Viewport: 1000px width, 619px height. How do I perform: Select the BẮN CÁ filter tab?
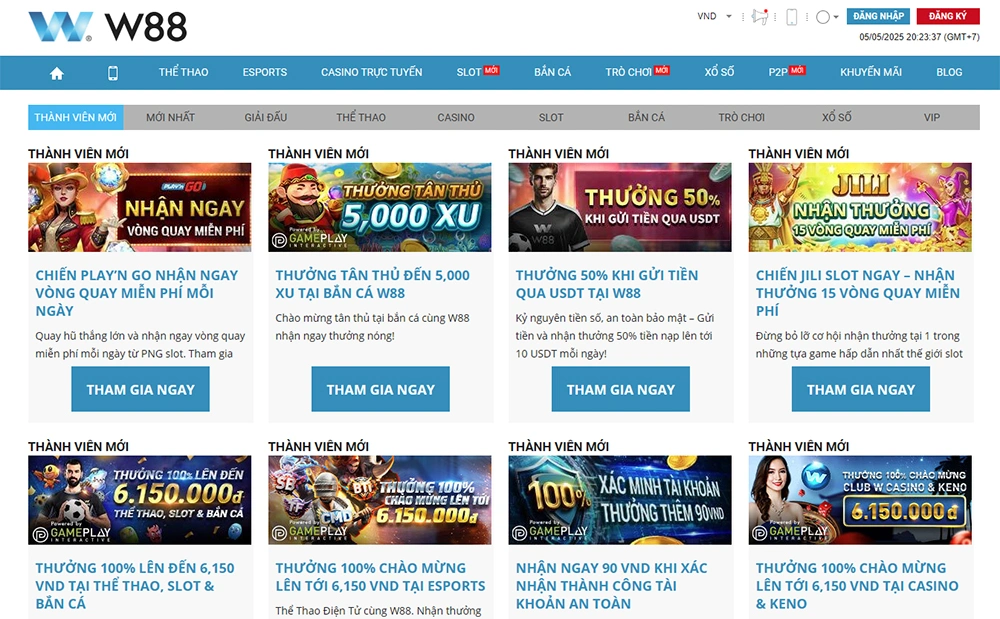(646, 117)
